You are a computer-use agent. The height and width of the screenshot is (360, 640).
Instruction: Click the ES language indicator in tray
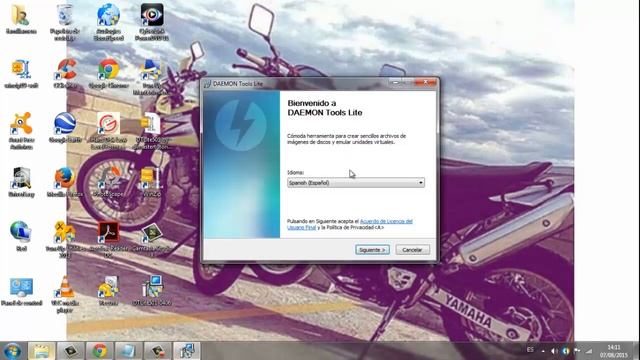[x=530, y=350]
